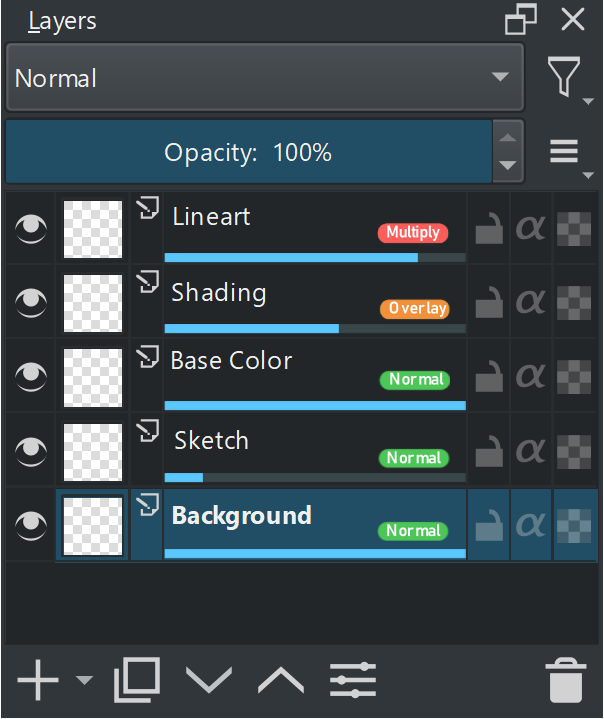This screenshot has height=719, width=604.
Task: Click the Opacity slider bar
Action: [248, 152]
